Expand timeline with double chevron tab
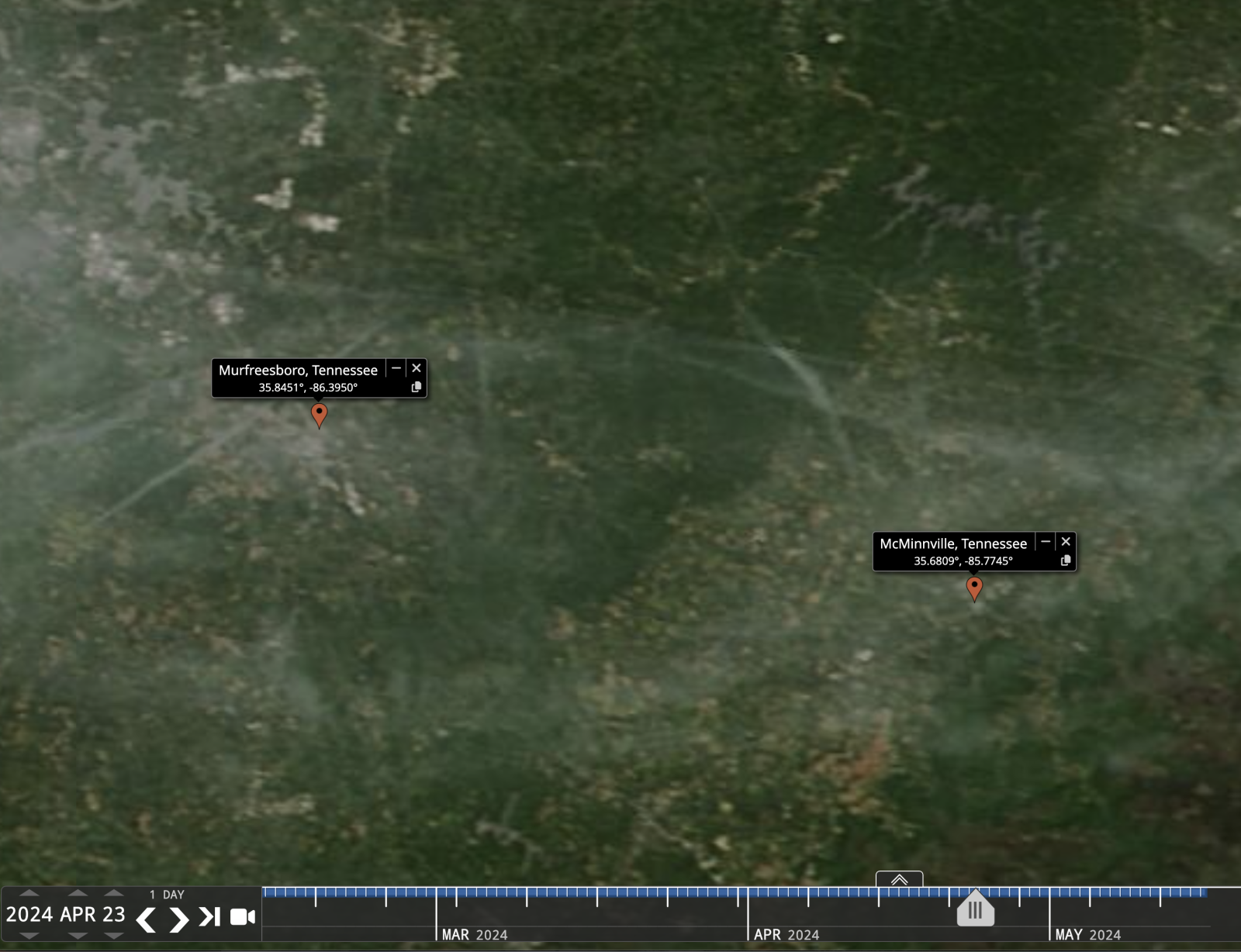This screenshot has height=952, width=1241. pyautogui.click(x=899, y=879)
